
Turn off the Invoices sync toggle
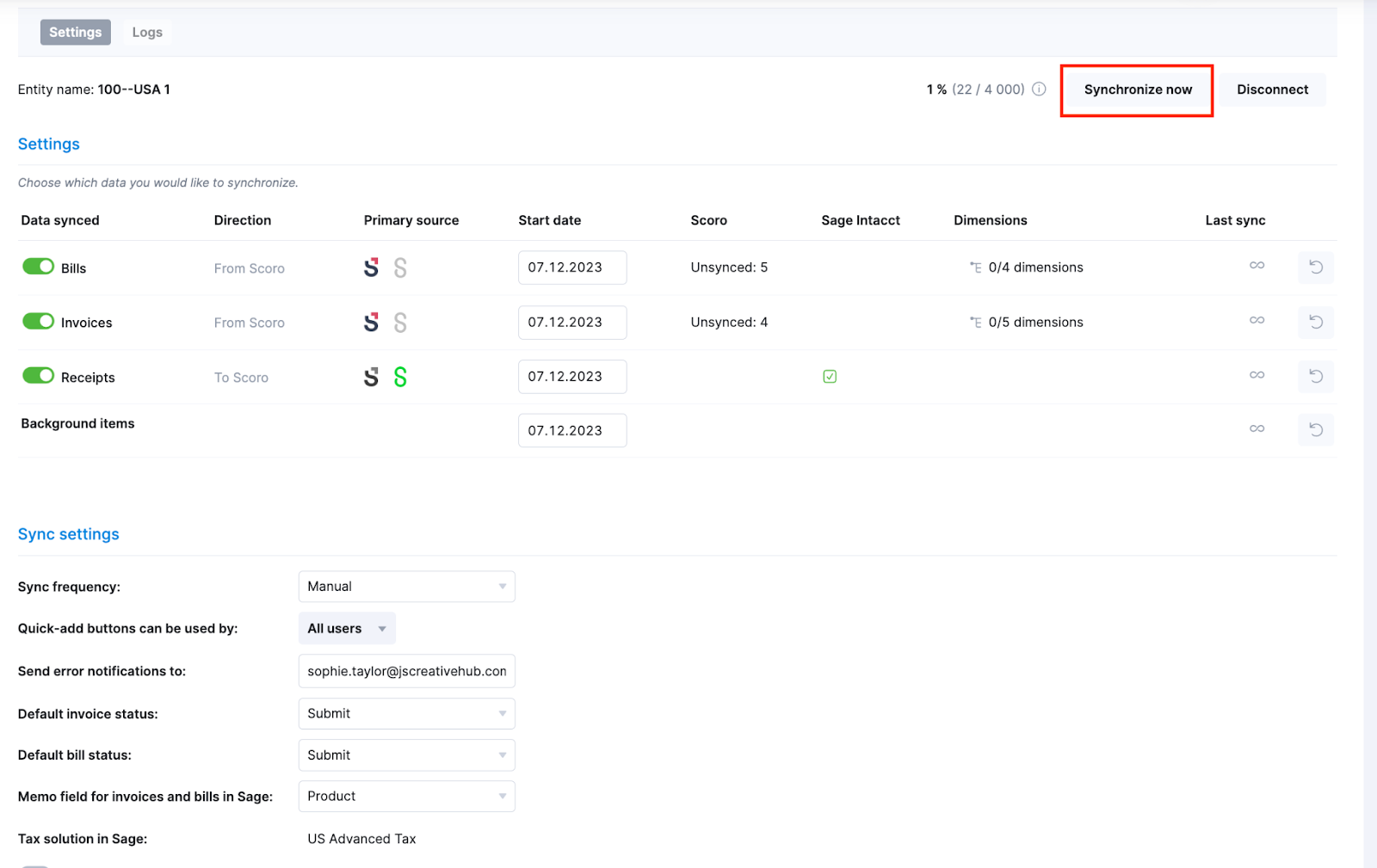pos(38,321)
